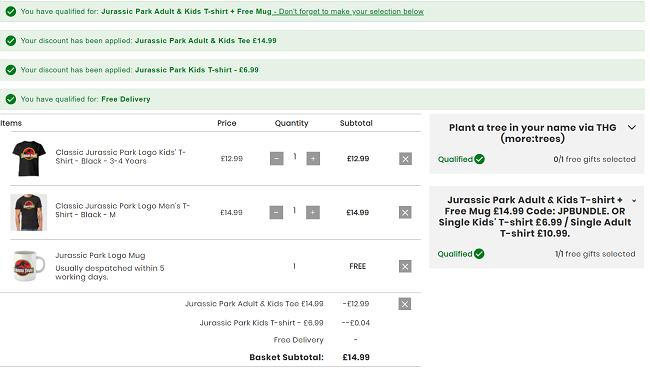Click the Qualified checkmark under bundle offer
The image size is (650, 371).
pos(479,254)
